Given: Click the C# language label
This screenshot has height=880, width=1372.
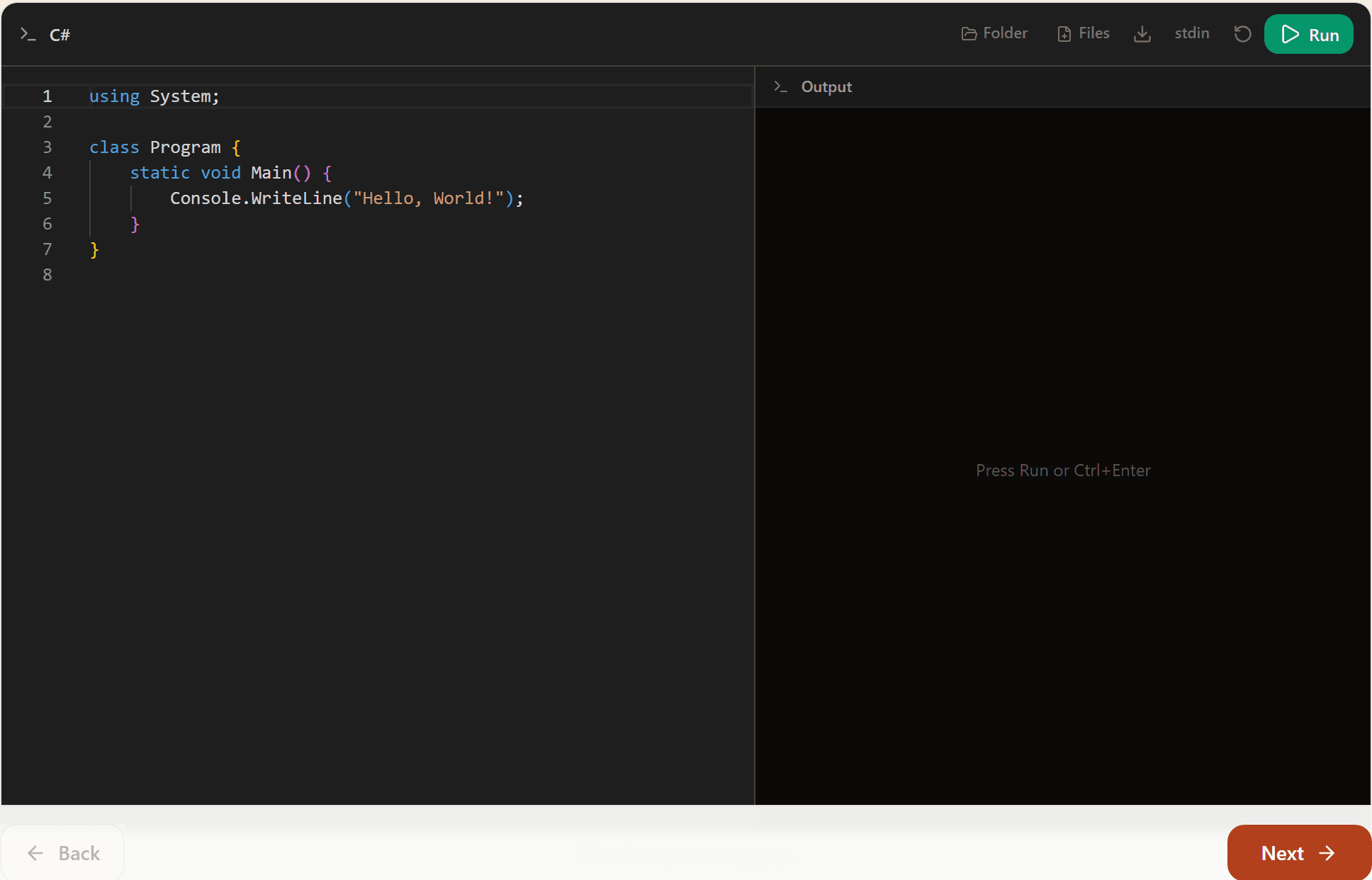Looking at the screenshot, I should (60, 35).
